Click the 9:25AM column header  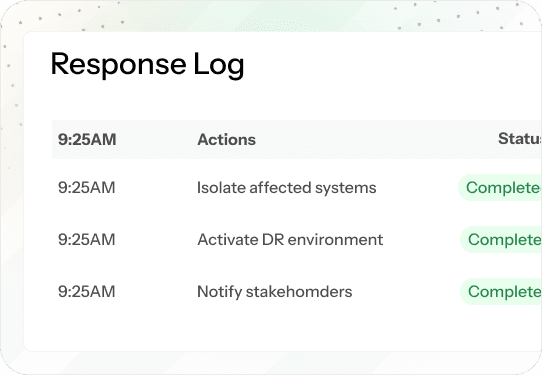(x=87, y=140)
